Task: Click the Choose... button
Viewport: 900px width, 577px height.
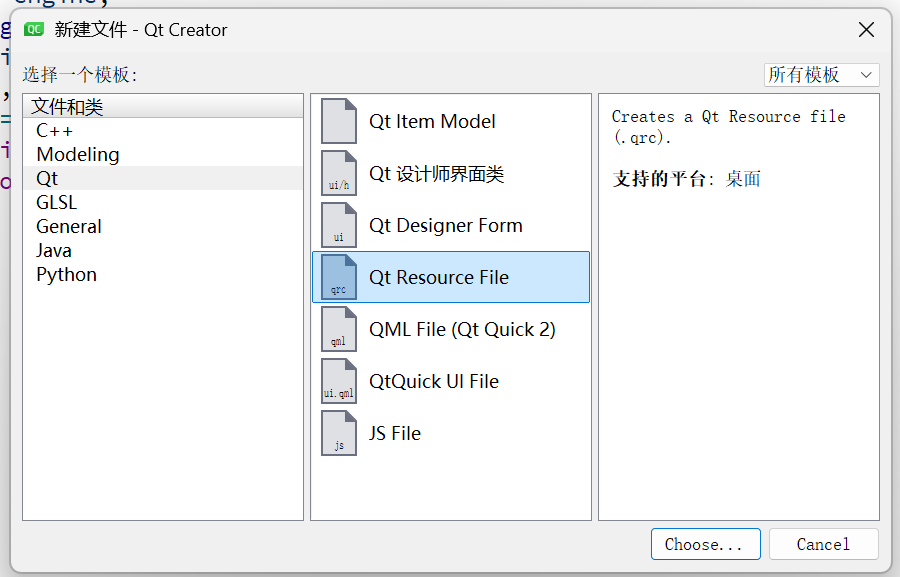Action: tap(705, 544)
